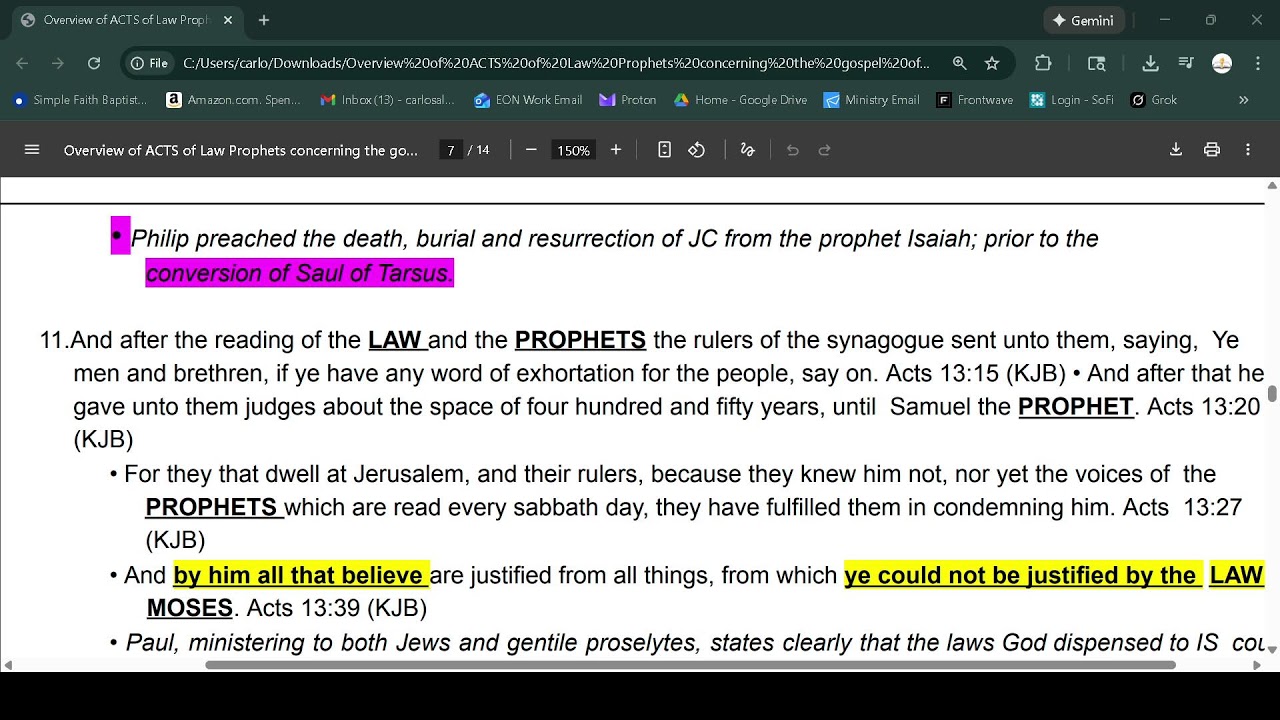Open Gmail Inbox (13) bookmark
The height and width of the screenshot is (720, 1280).
click(388, 100)
